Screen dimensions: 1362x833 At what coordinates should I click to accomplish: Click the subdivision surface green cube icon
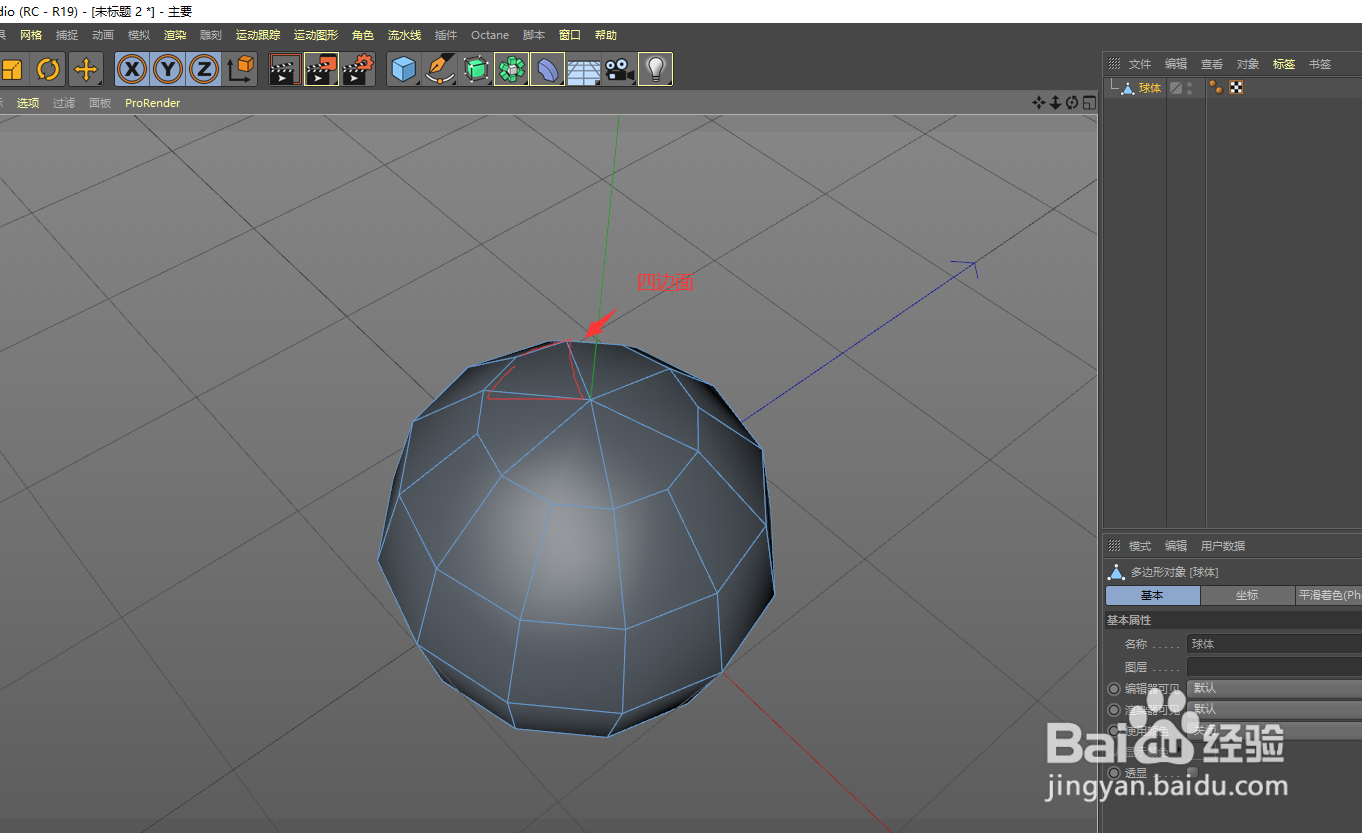pyautogui.click(x=476, y=69)
